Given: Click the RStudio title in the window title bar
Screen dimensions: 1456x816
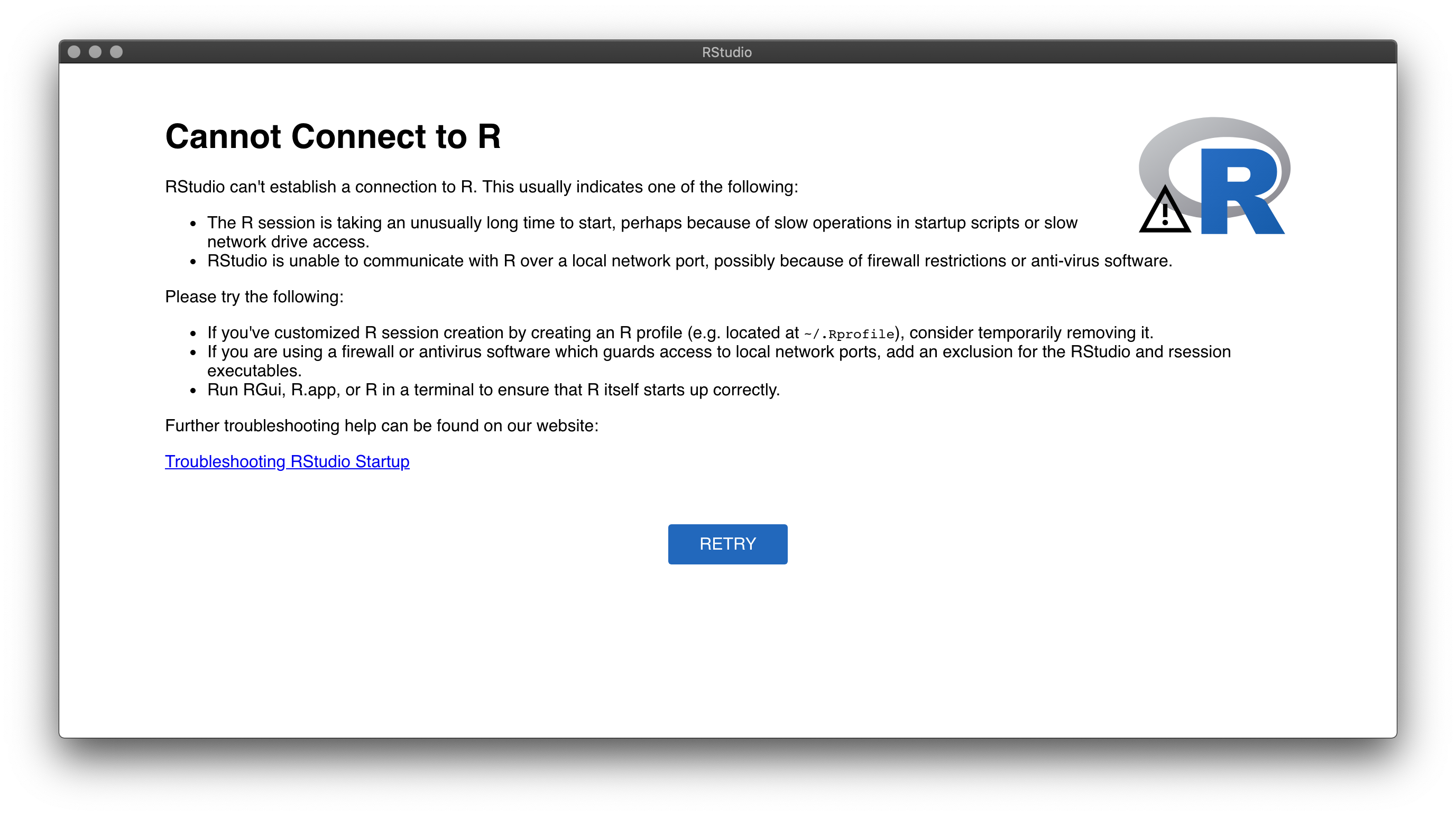Looking at the screenshot, I should [x=727, y=52].
